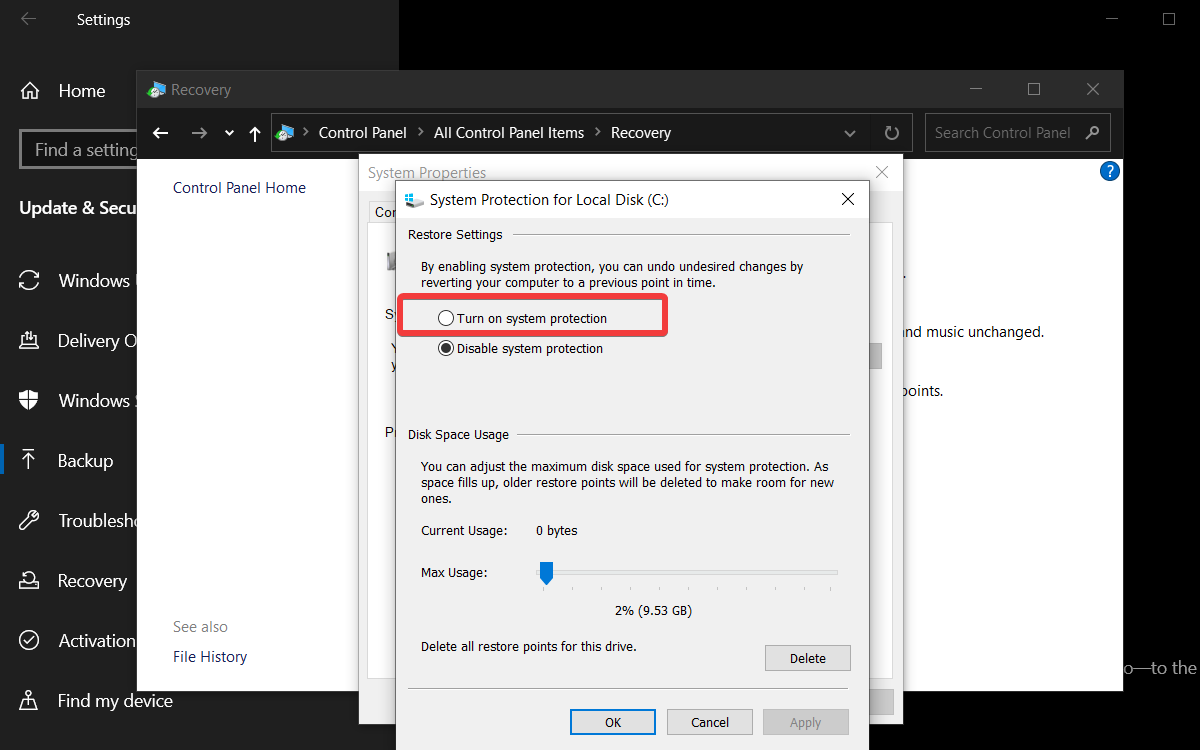
Task: Close the System Properties dialog
Action: pyautogui.click(x=881, y=172)
